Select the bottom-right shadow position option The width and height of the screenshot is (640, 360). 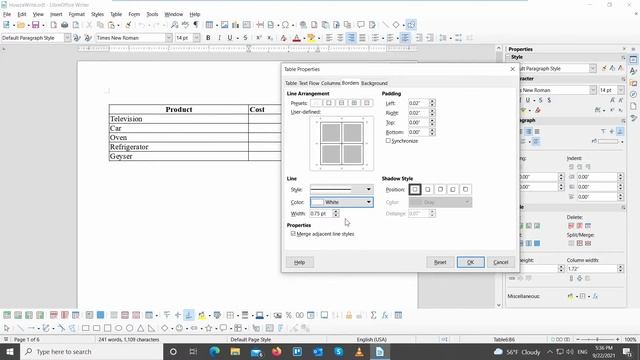[427, 189]
